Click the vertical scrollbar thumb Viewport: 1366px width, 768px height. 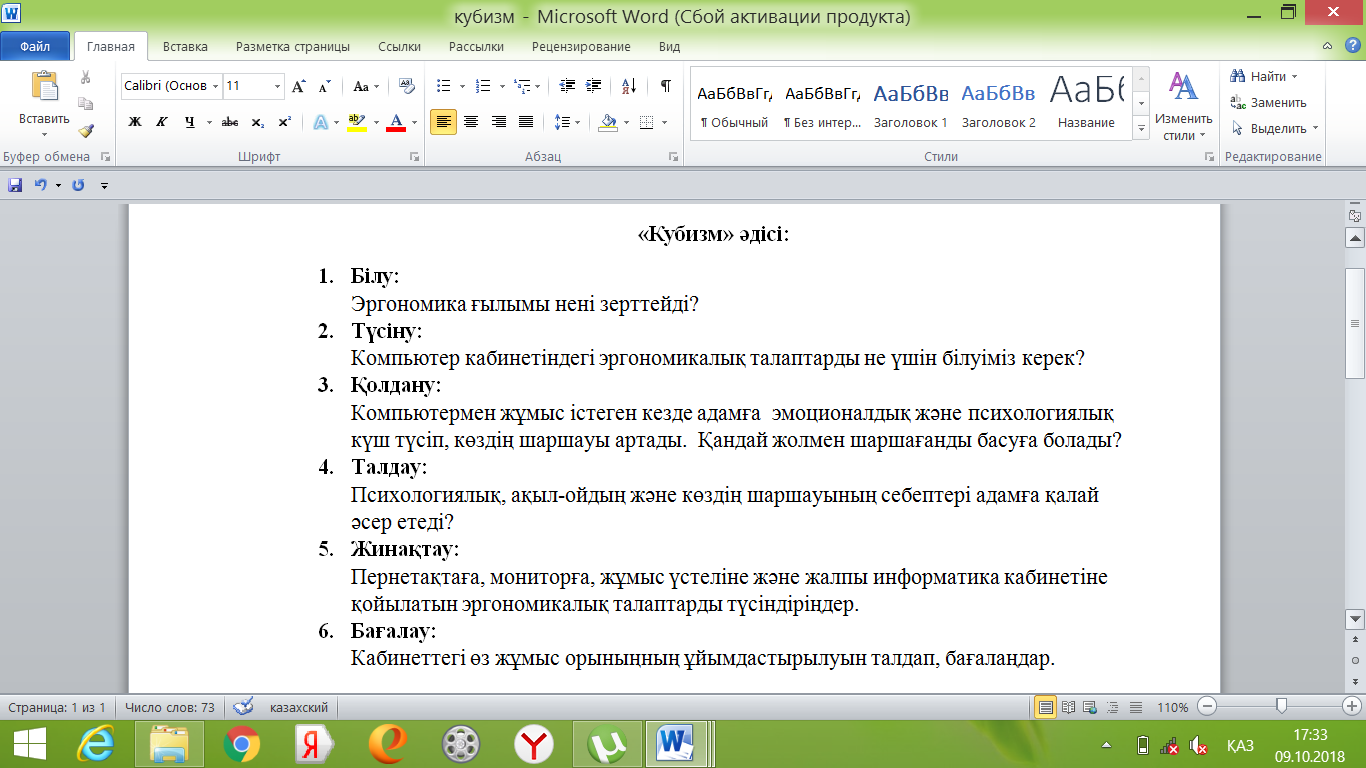[x=1355, y=323]
